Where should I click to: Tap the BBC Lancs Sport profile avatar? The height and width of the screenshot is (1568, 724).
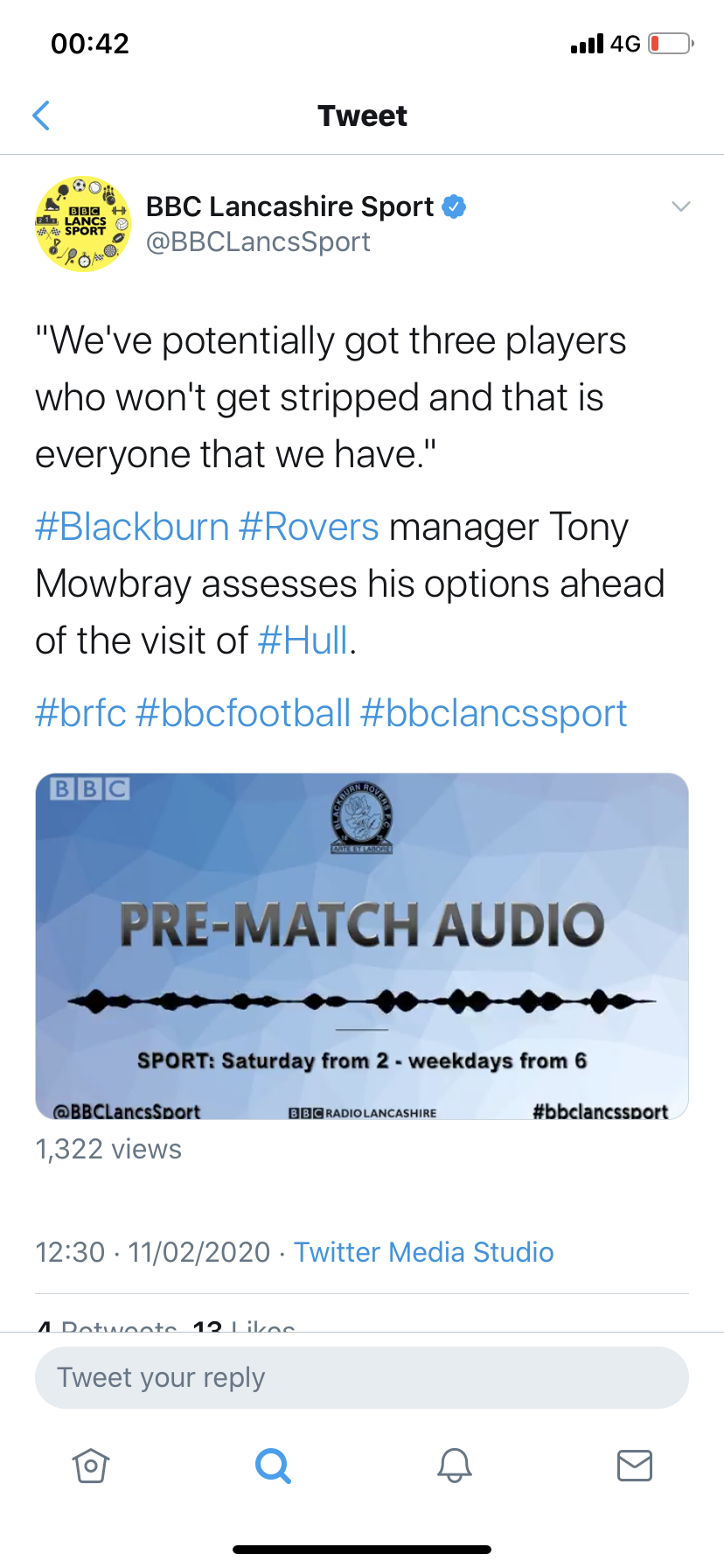point(83,224)
